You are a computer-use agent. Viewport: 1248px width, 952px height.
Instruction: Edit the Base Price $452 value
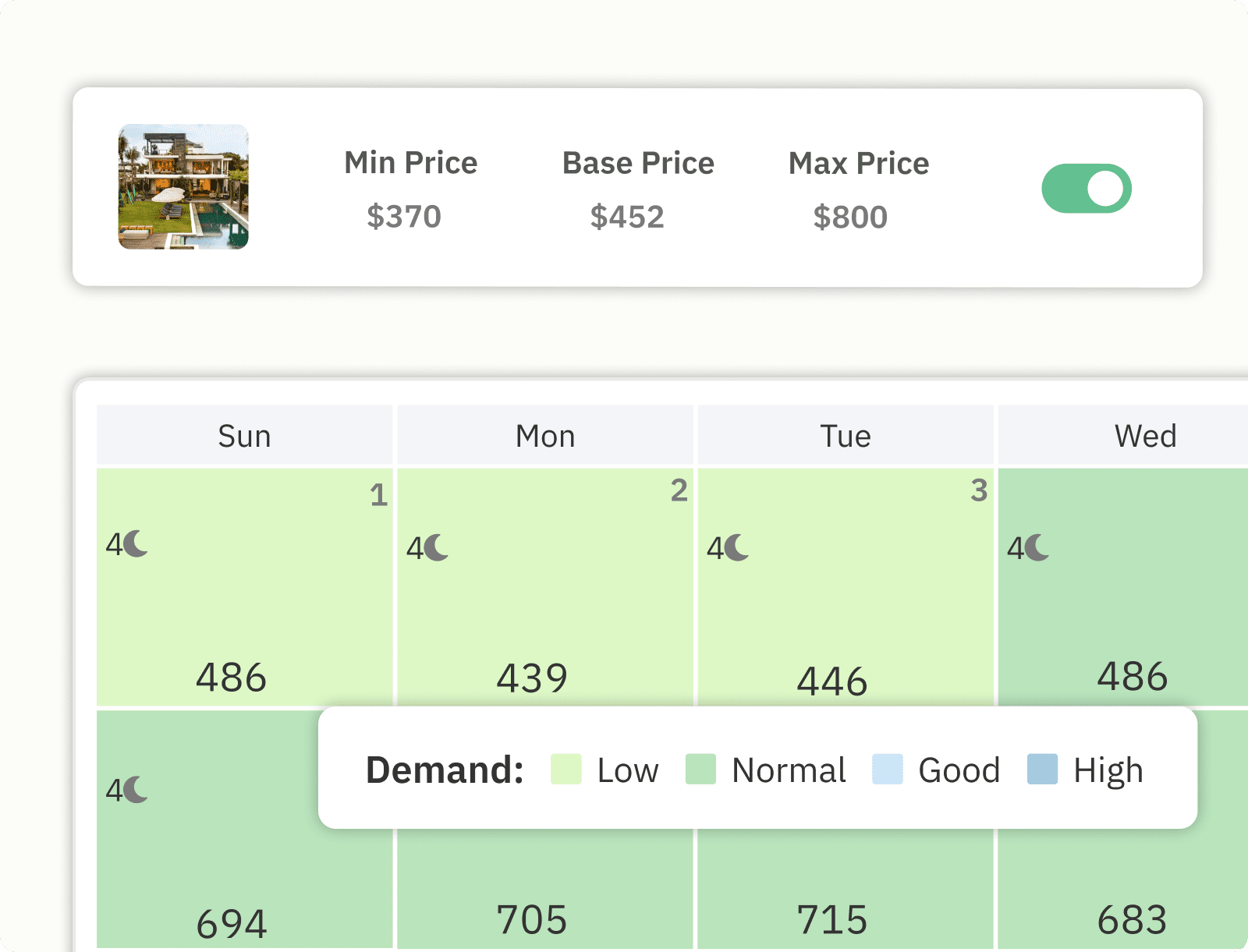point(627,217)
